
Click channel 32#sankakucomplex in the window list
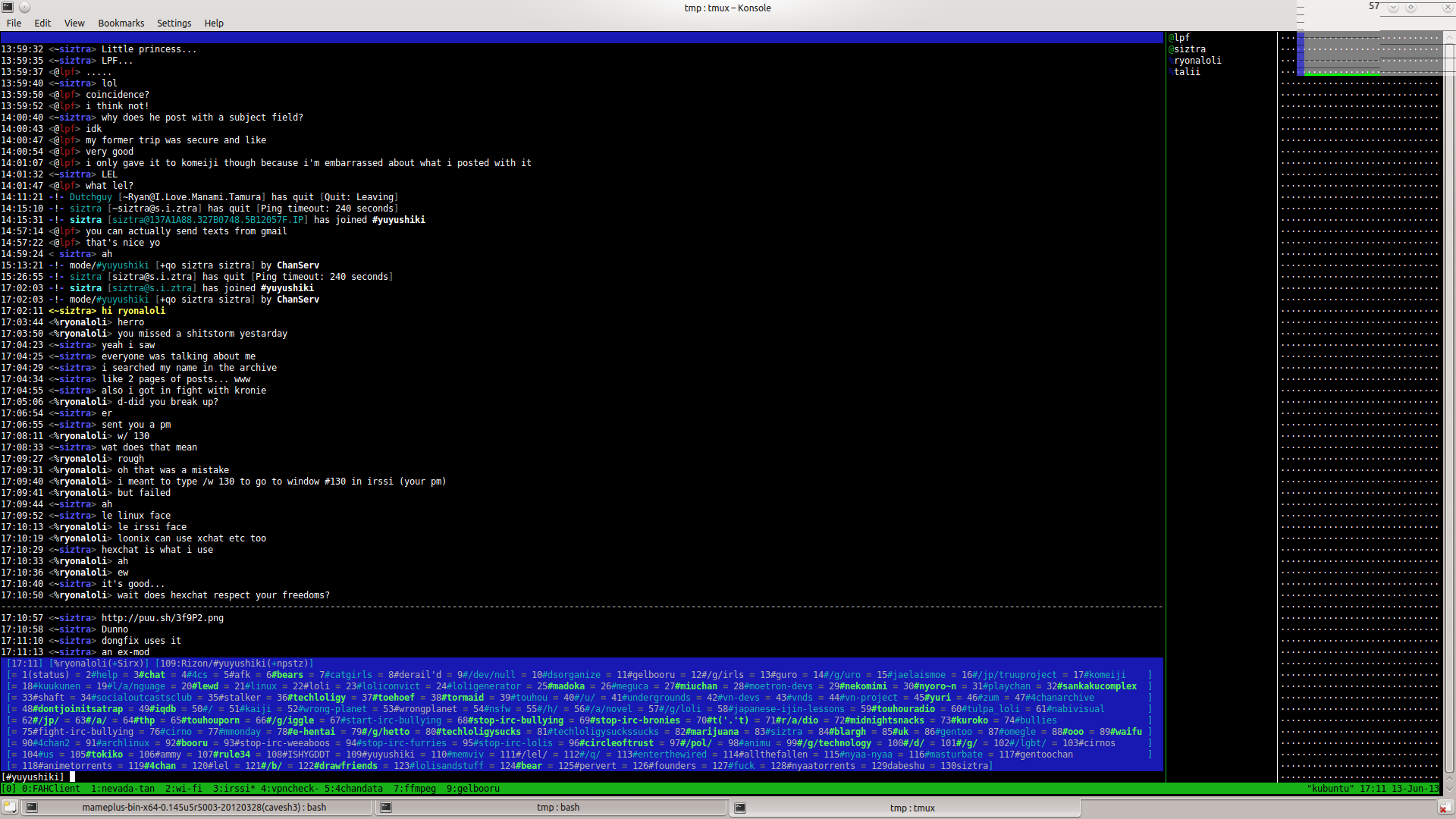click(1092, 686)
